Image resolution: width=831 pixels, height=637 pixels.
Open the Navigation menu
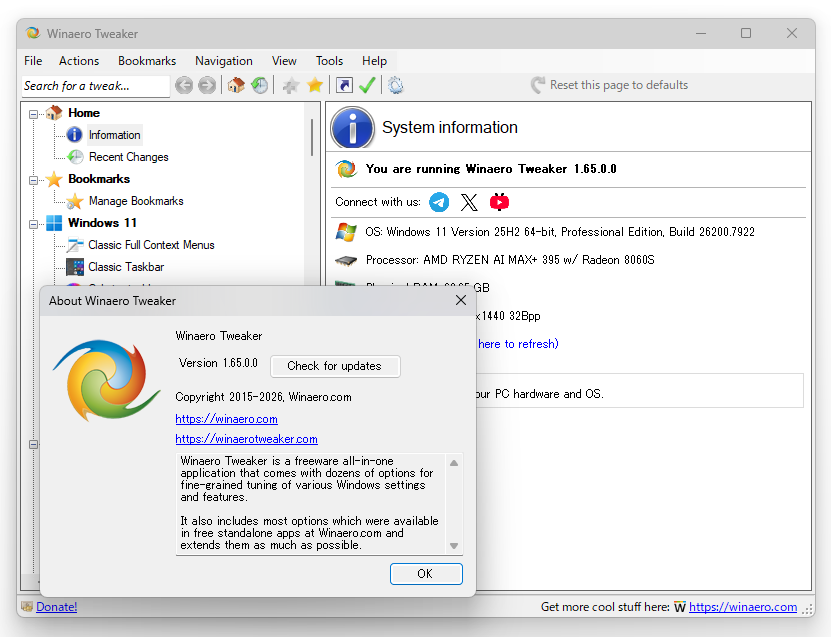[223, 60]
